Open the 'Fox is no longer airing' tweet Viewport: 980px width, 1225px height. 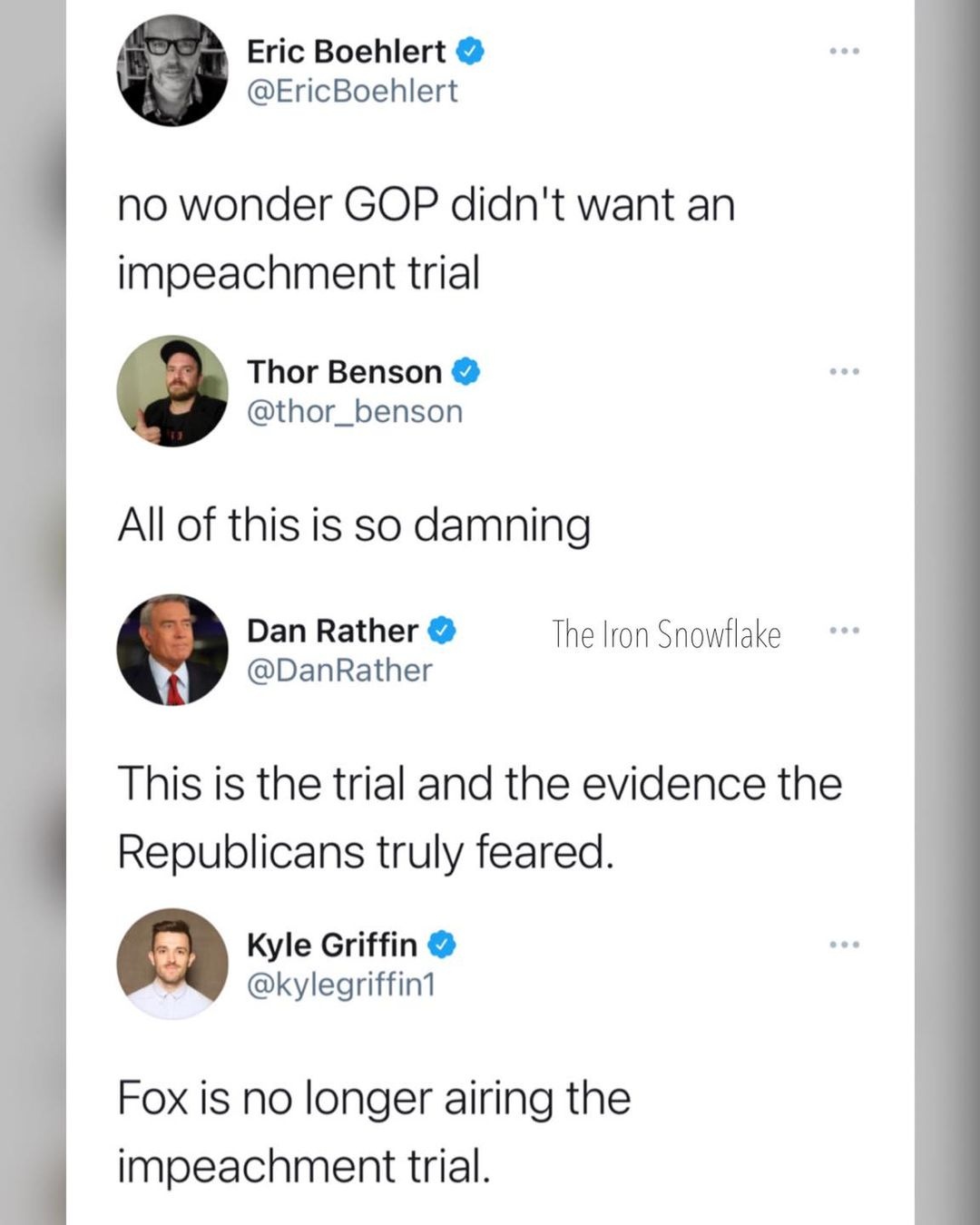[373, 1131]
